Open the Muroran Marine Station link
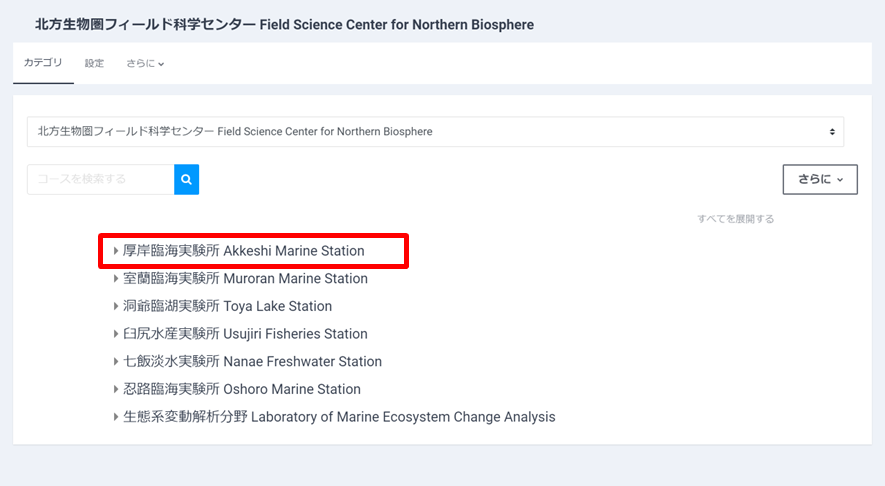Screen dimensions: 885x486 pos(245,279)
